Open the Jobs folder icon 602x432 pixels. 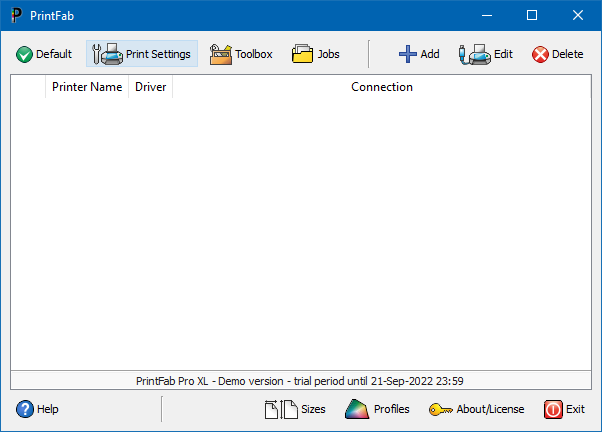point(303,54)
